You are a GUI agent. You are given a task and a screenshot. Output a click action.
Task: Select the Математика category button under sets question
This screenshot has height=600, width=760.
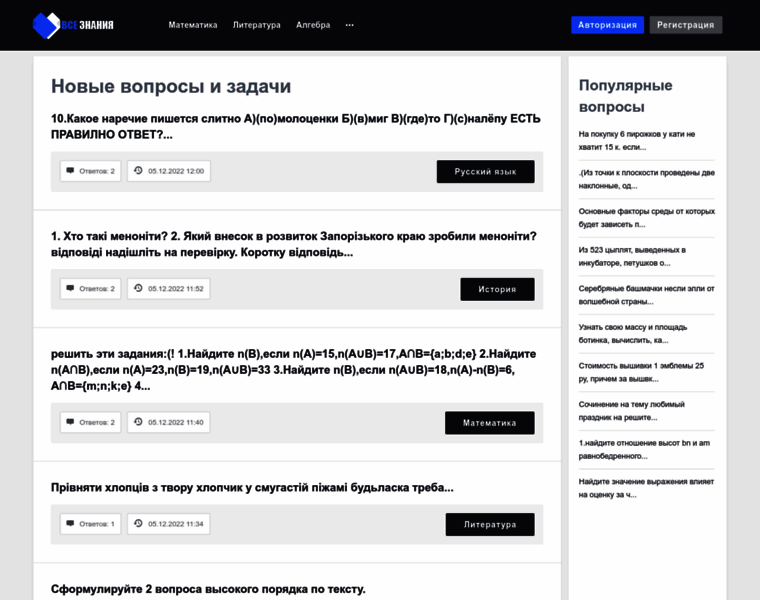(490, 423)
